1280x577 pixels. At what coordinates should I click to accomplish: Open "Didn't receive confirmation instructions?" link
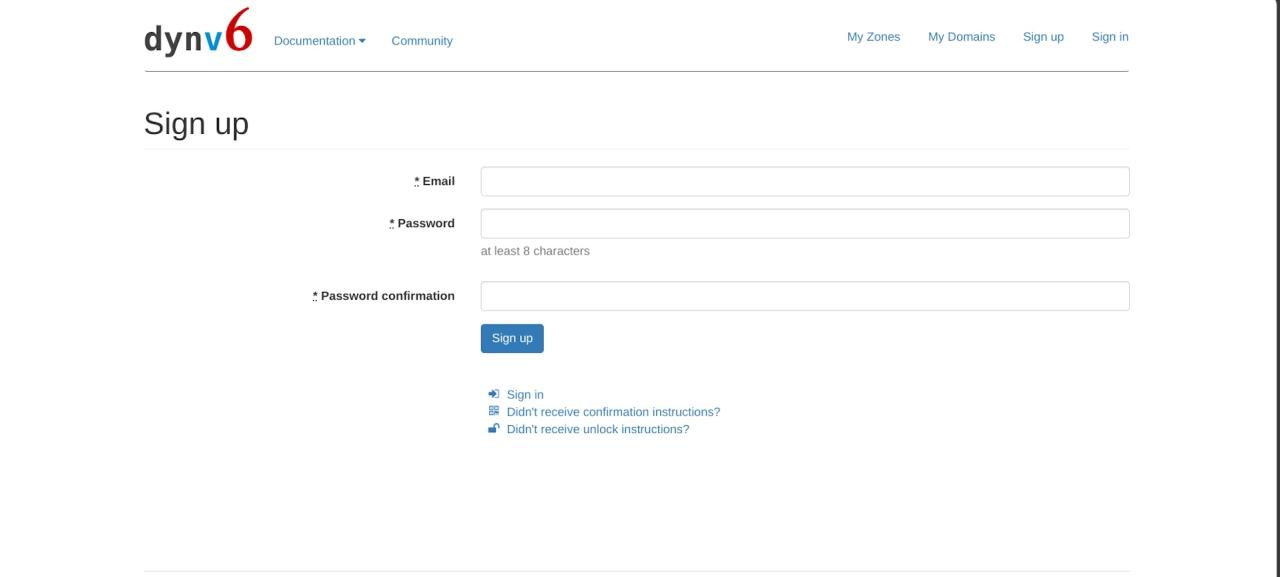click(x=613, y=412)
